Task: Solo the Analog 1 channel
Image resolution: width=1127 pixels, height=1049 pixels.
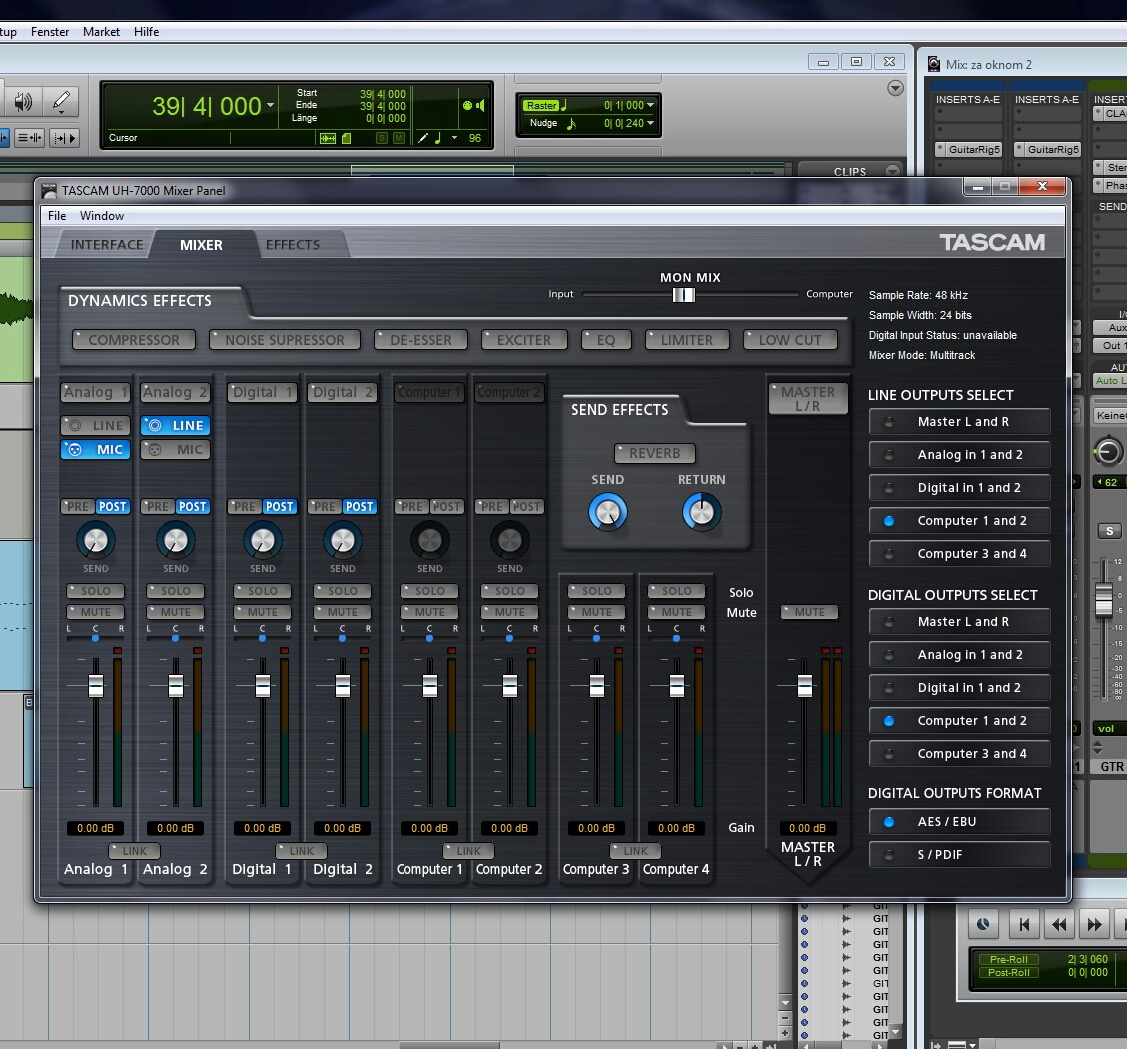Action: [96, 591]
